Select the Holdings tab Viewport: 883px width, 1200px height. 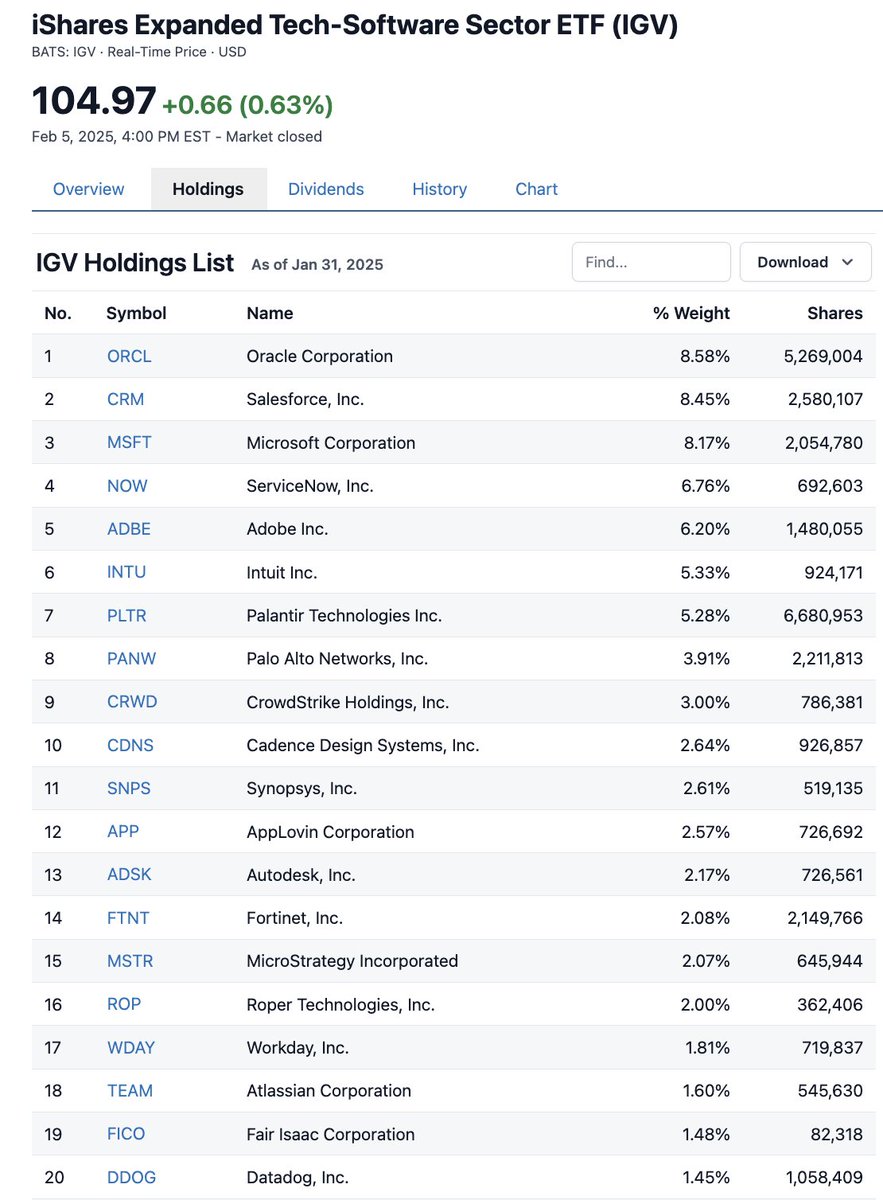[x=208, y=189]
